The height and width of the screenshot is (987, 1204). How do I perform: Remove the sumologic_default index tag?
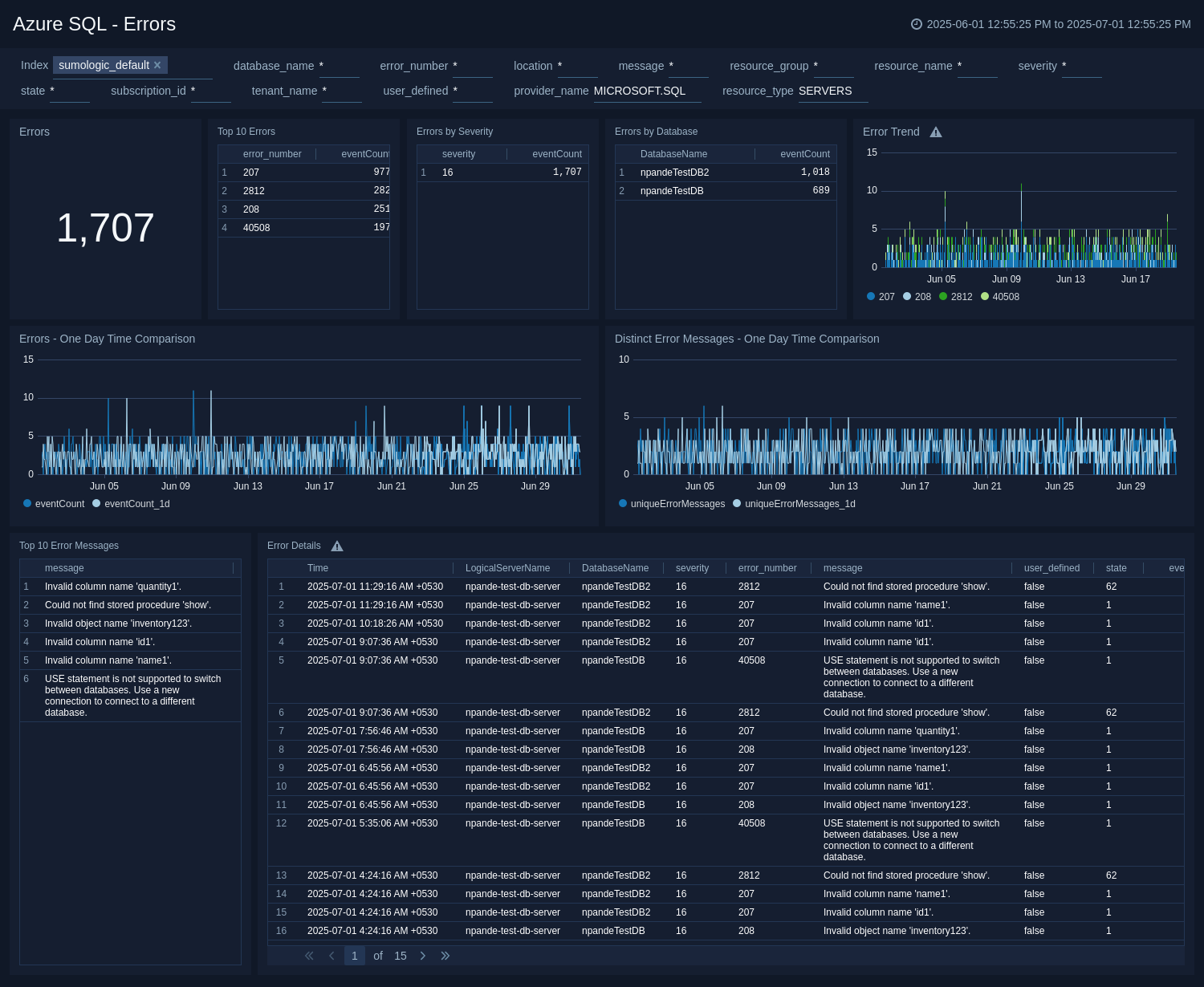pyautogui.click(x=157, y=65)
